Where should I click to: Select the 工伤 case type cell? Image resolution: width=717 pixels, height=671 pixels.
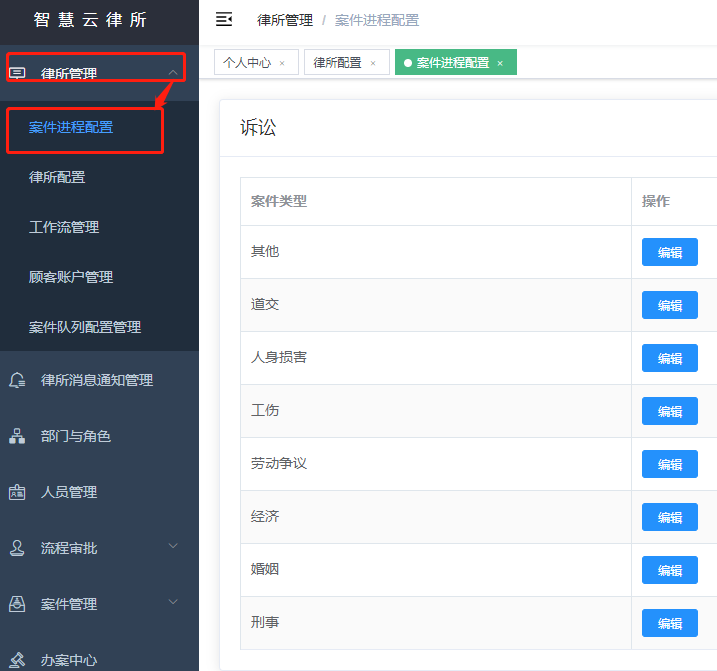tap(436, 411)
